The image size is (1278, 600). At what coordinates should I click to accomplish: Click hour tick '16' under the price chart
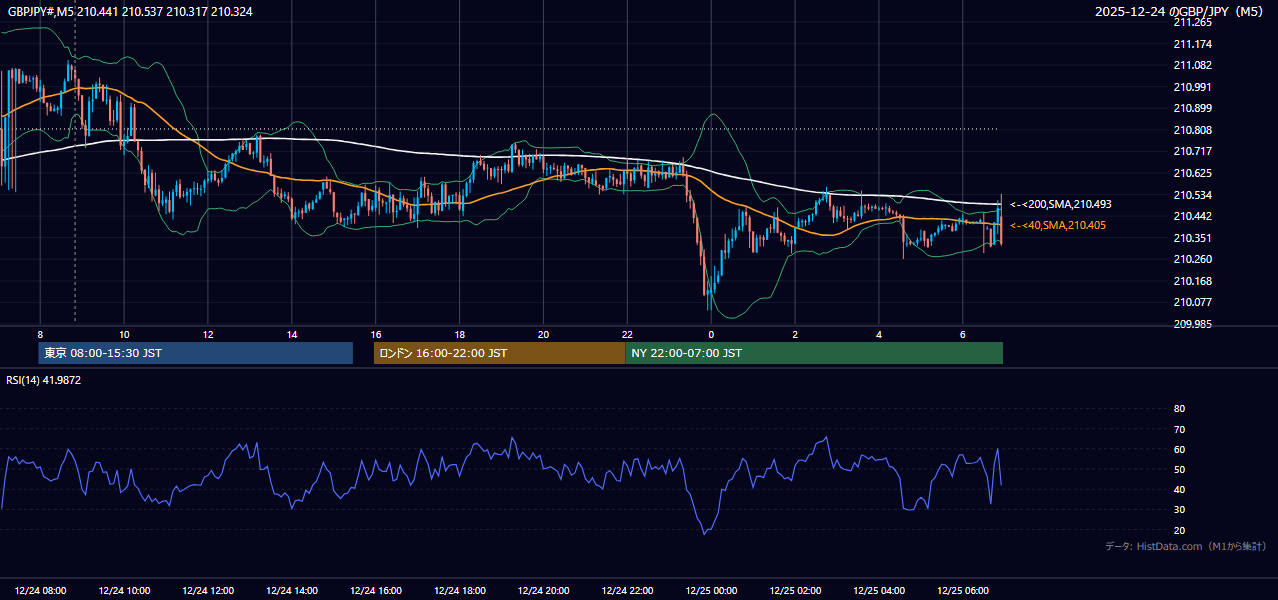click(376, 334)
